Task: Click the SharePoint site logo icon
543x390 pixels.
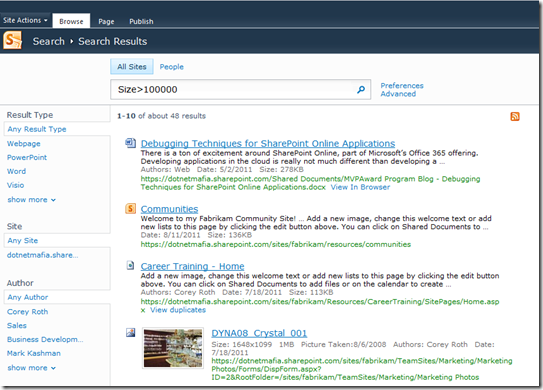Action: (x=12, y=40)
